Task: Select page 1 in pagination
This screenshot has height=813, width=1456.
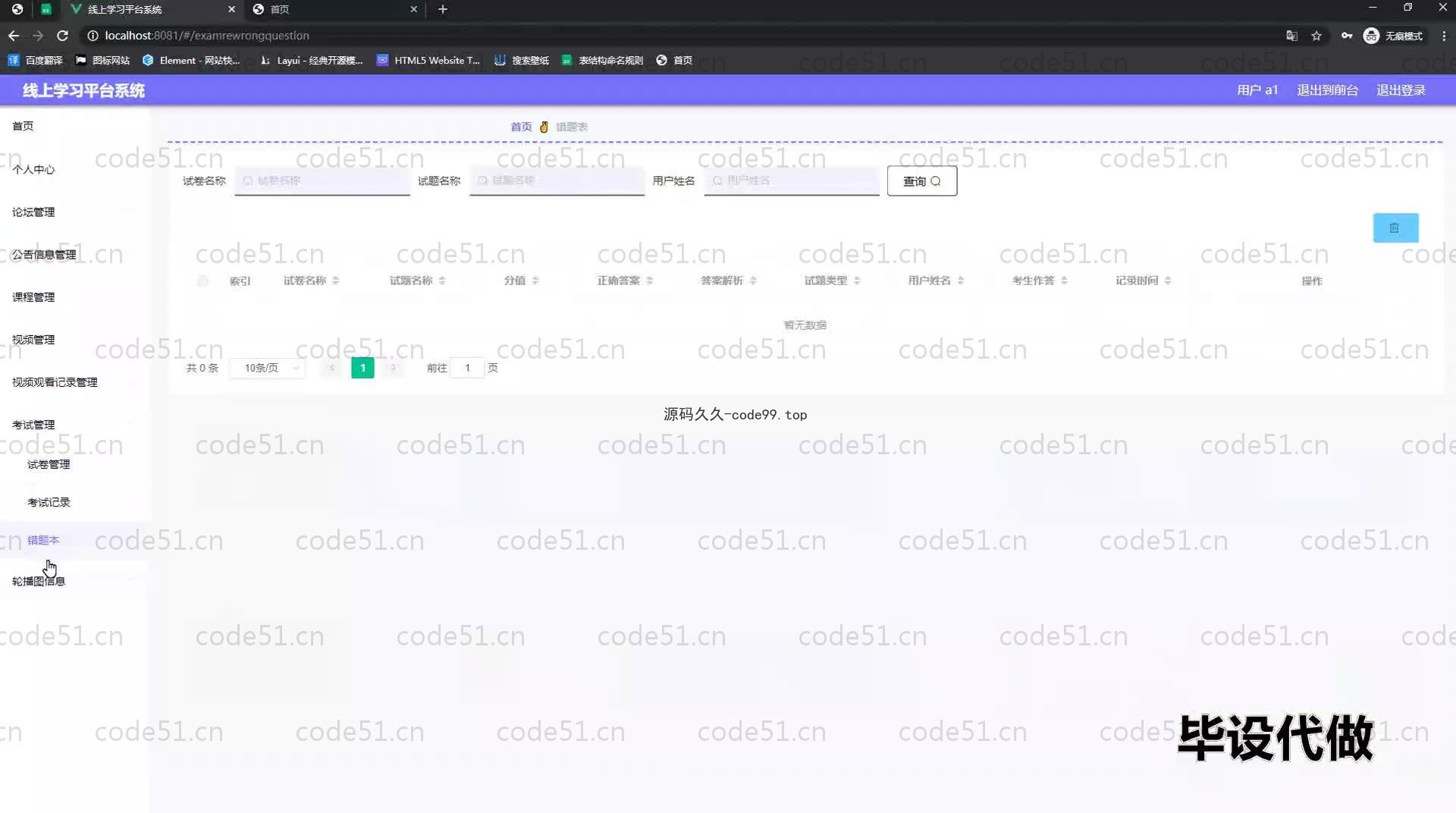Action: 362,368
